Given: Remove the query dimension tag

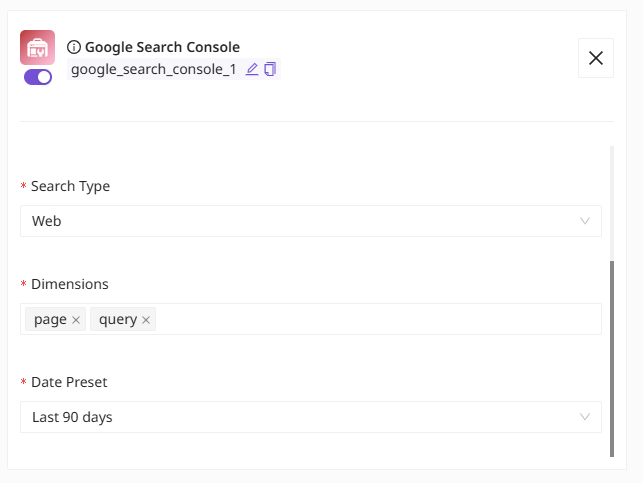Looking at the screenshot, I should point(146,320).
